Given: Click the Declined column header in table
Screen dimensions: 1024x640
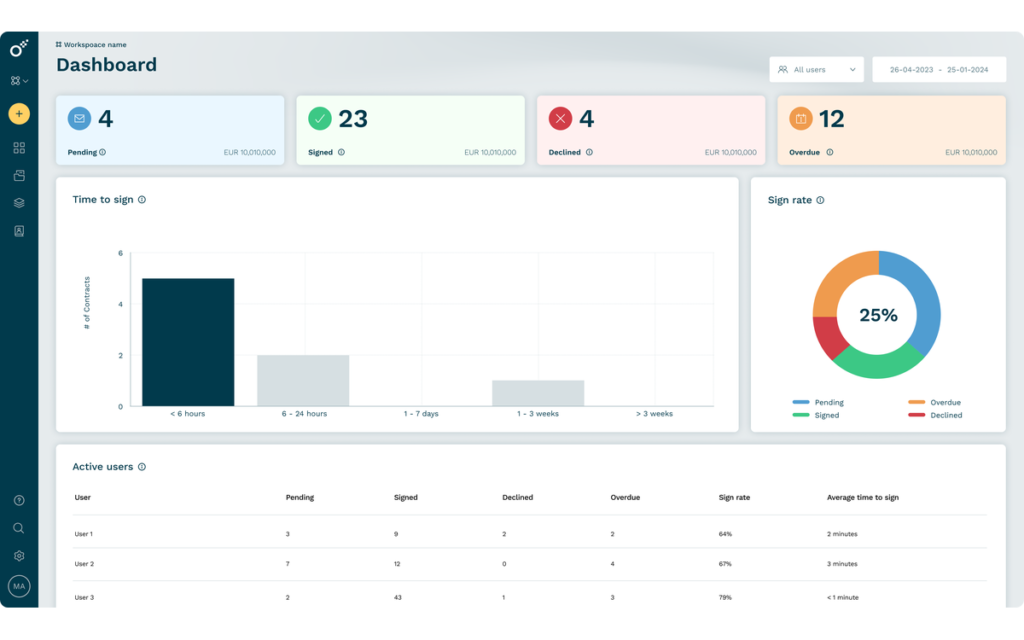Looking at the screenshot, I should [x=517, y=498].
